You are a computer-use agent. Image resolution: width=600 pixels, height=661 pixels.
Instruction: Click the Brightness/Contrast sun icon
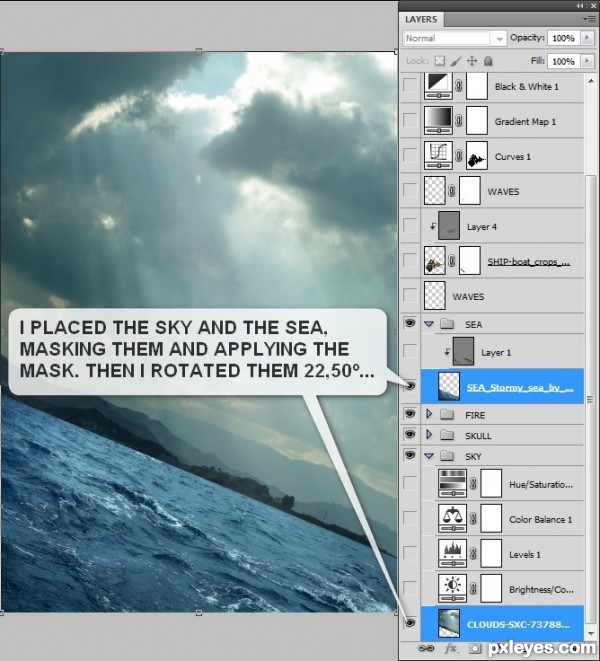click(x=452, y=588)
